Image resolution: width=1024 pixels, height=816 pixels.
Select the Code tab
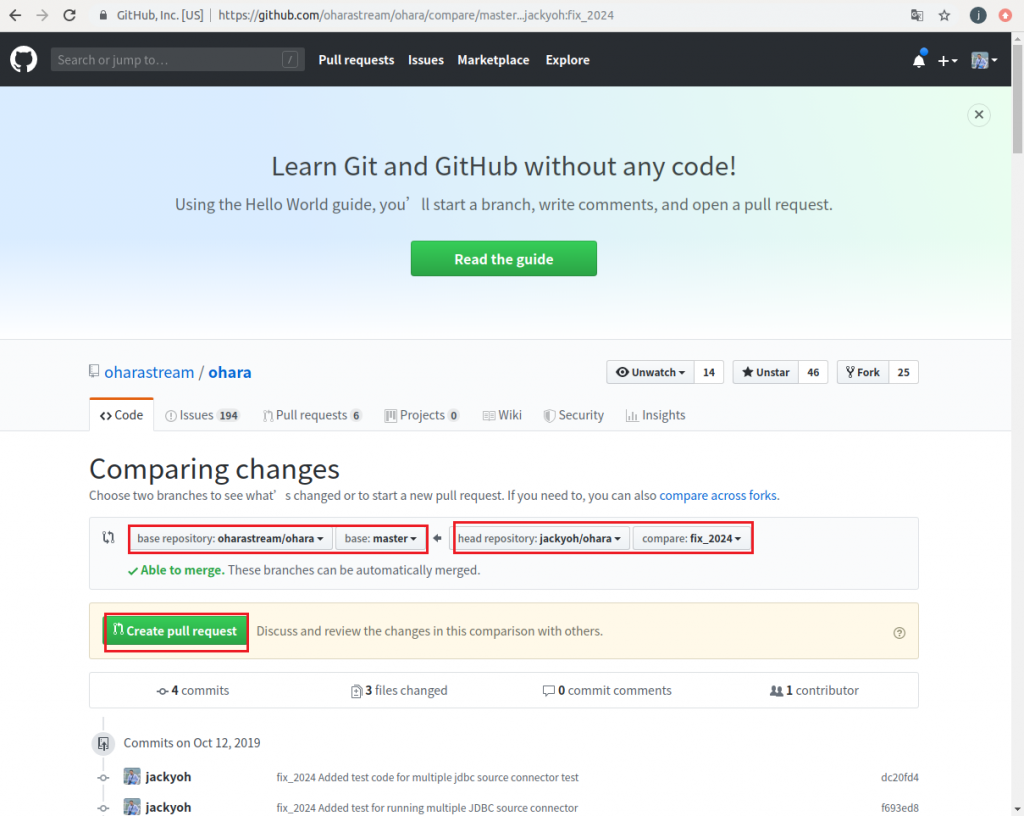click(121, 415)
